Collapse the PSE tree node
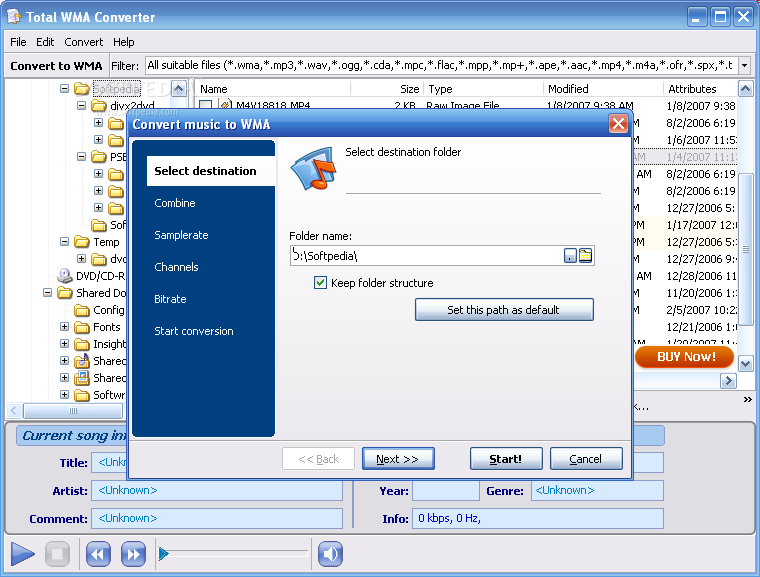 pyautogui.click(x=81, y=156)
